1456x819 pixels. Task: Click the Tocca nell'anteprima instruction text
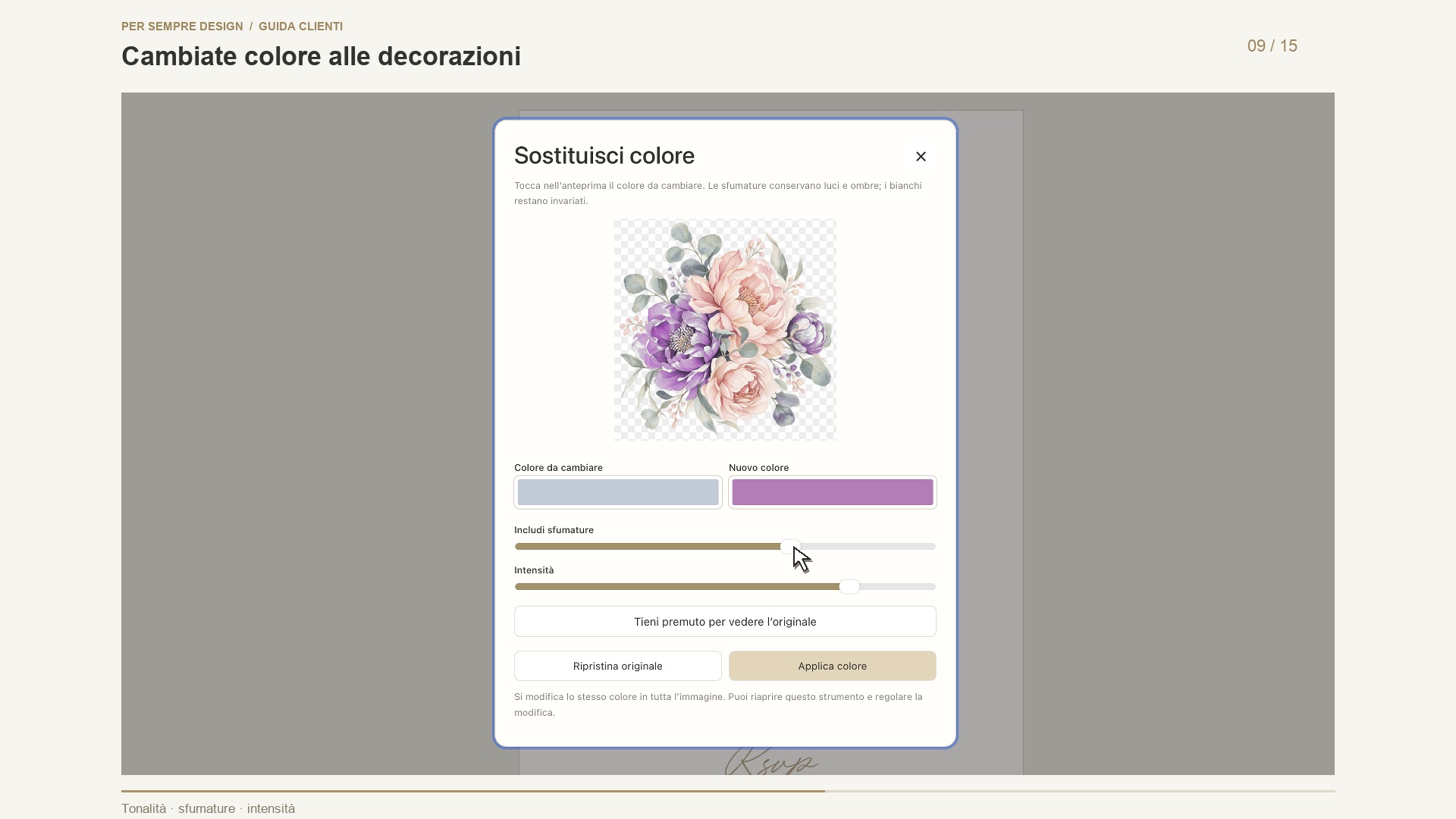718,193
